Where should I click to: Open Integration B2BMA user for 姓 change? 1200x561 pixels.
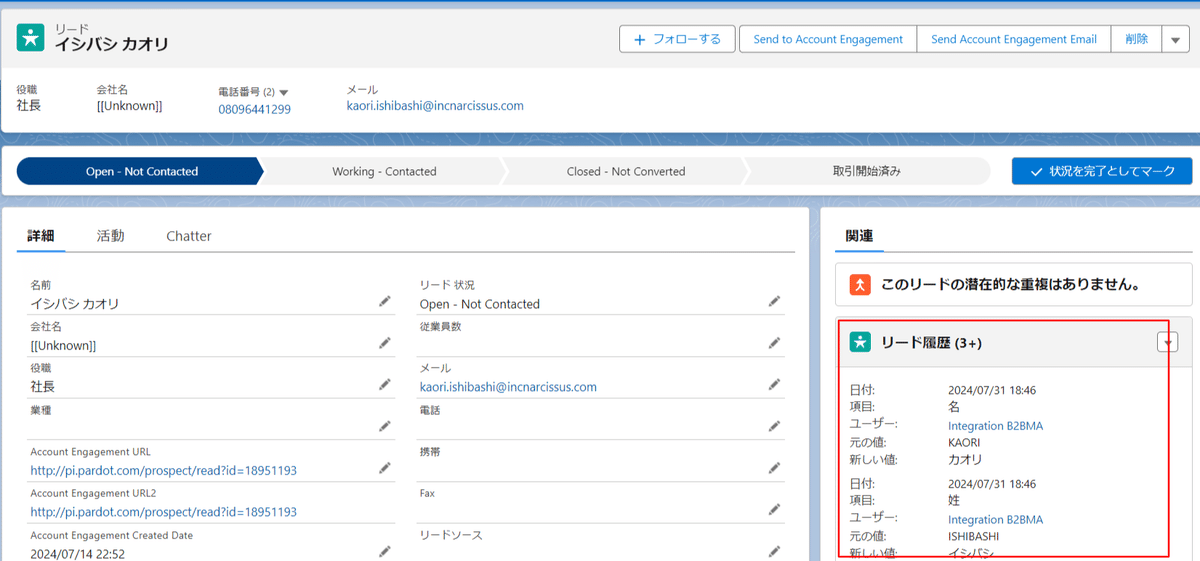(995, 519)
